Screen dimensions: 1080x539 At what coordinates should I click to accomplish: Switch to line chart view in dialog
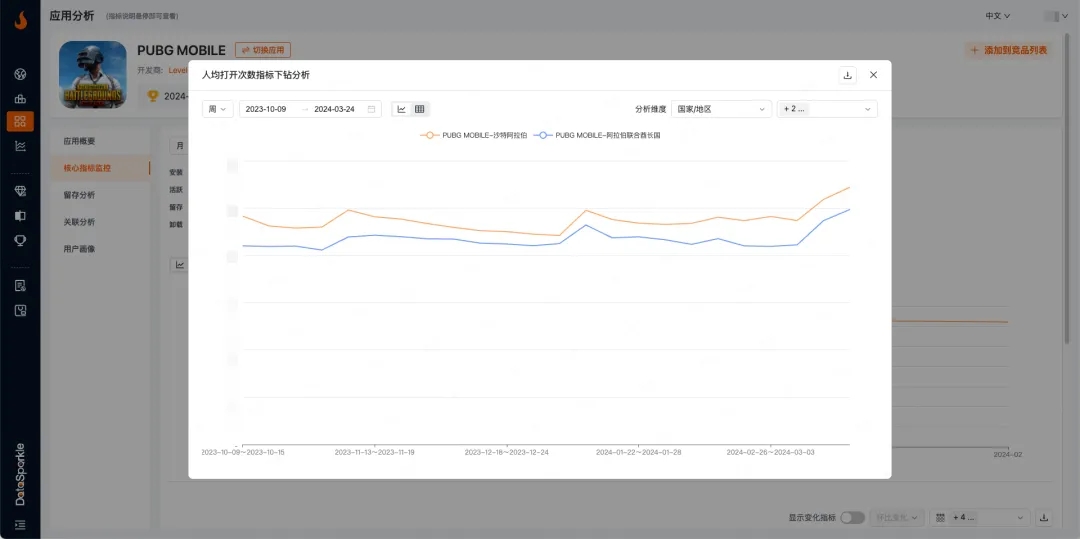[x=402, y=109]
